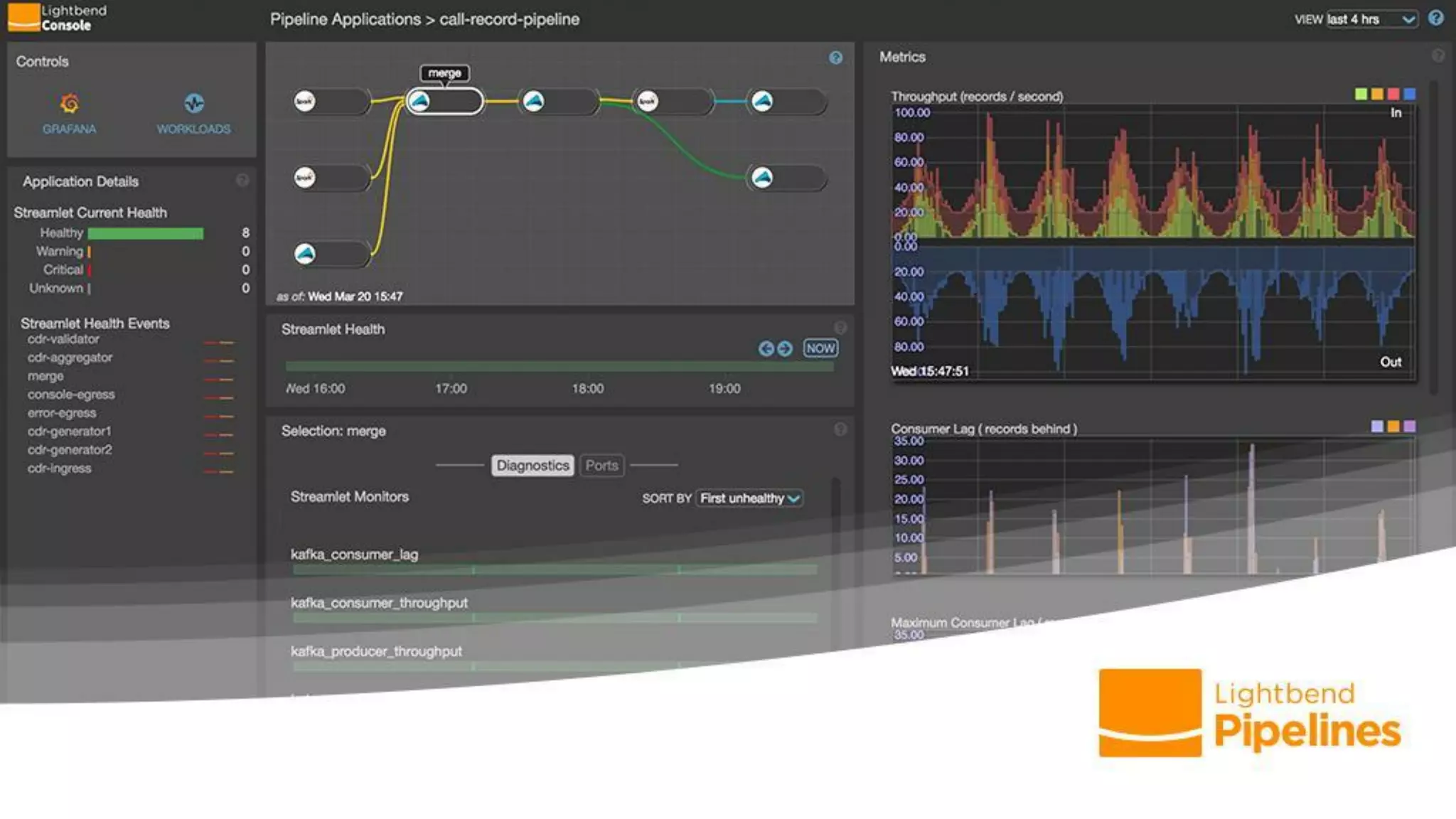Switch to the Ports tab
The height and width of the screenshot is (819, 1456).
click(601, 466)
